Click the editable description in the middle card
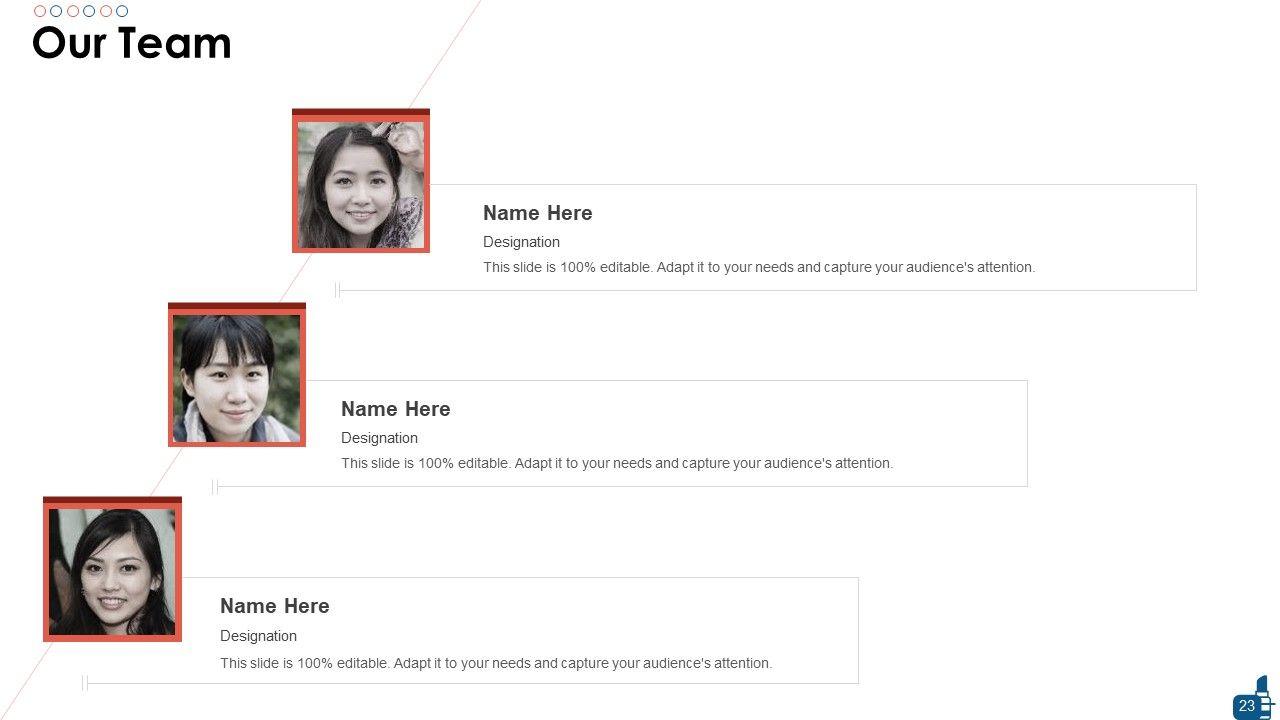1280x720 pixels. [x=617, y=463]
